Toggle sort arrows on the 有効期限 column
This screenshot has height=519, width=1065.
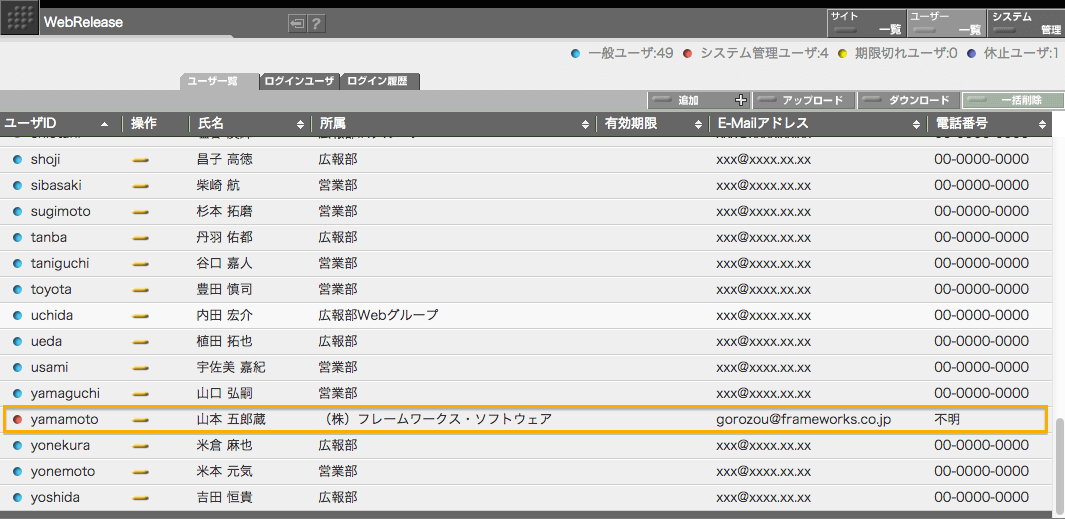pyautogui.click(x=698, y=124)
